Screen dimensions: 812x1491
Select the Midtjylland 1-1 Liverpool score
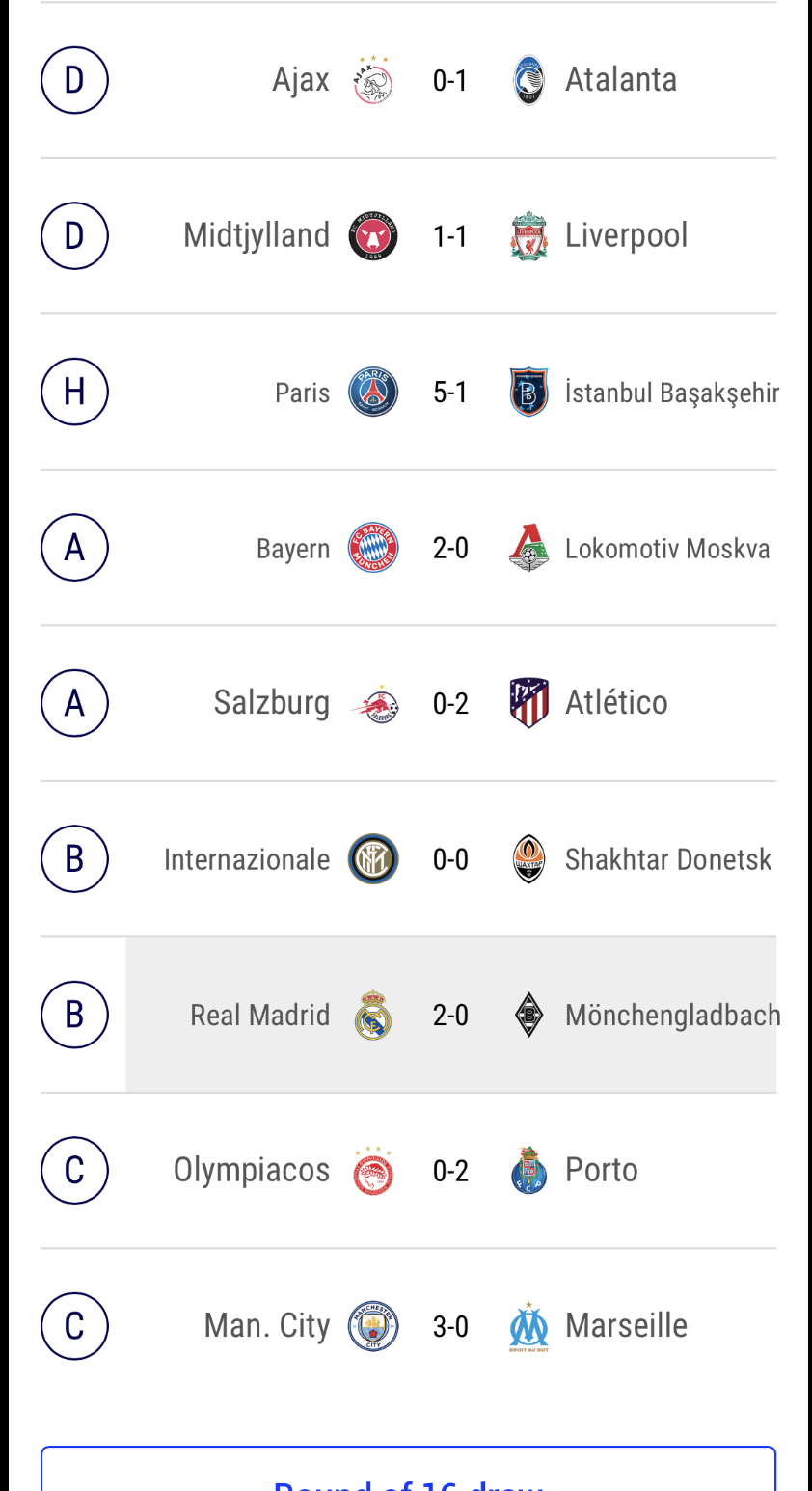point(450,234)
